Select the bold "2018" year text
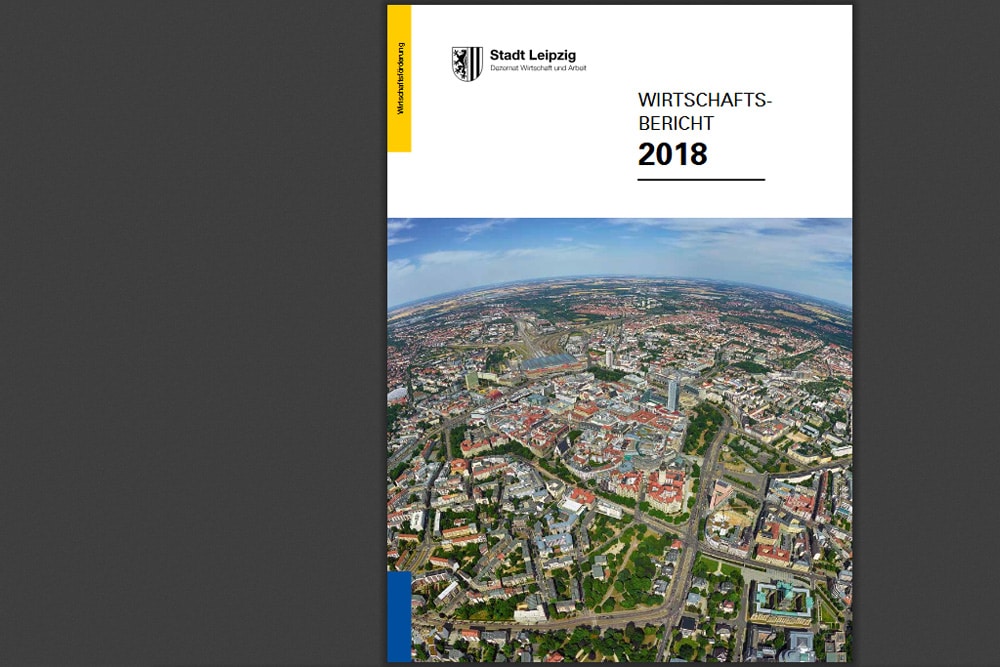This screenshot has height=667, width=1000. coord(672,154)
